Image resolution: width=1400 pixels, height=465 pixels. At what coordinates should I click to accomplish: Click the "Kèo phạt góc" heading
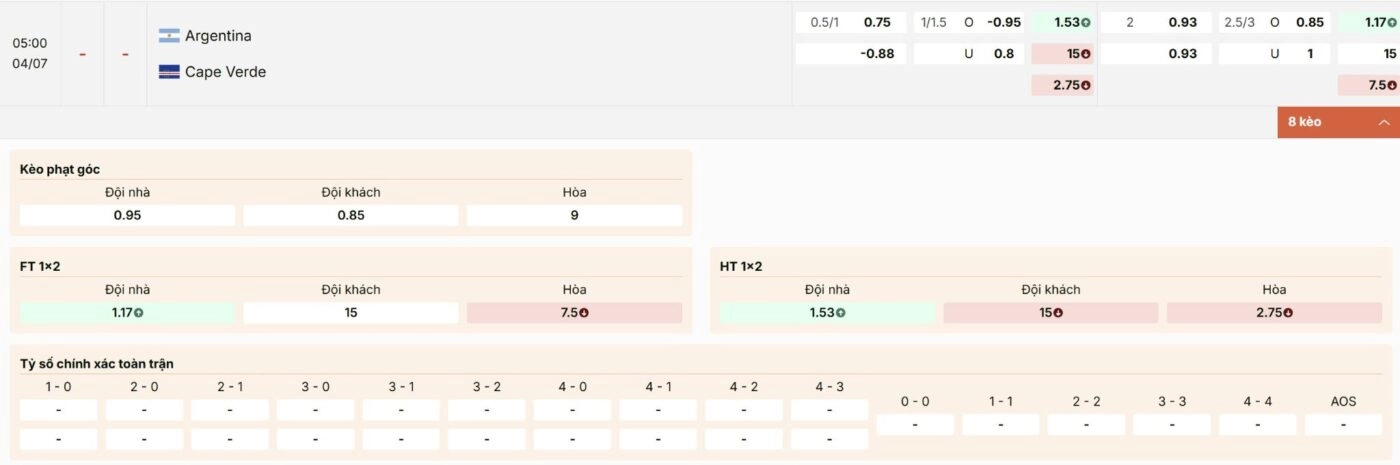point(60,170)
